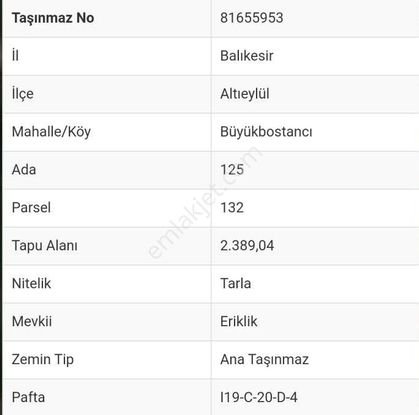
Task: Click the Altıeylül district value
Action: pos(245,94)
